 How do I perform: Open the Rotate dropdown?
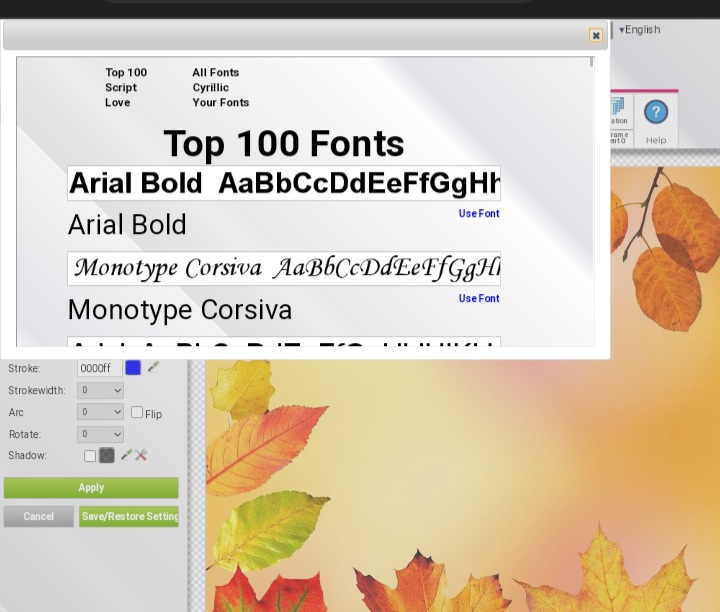point(100,434)
